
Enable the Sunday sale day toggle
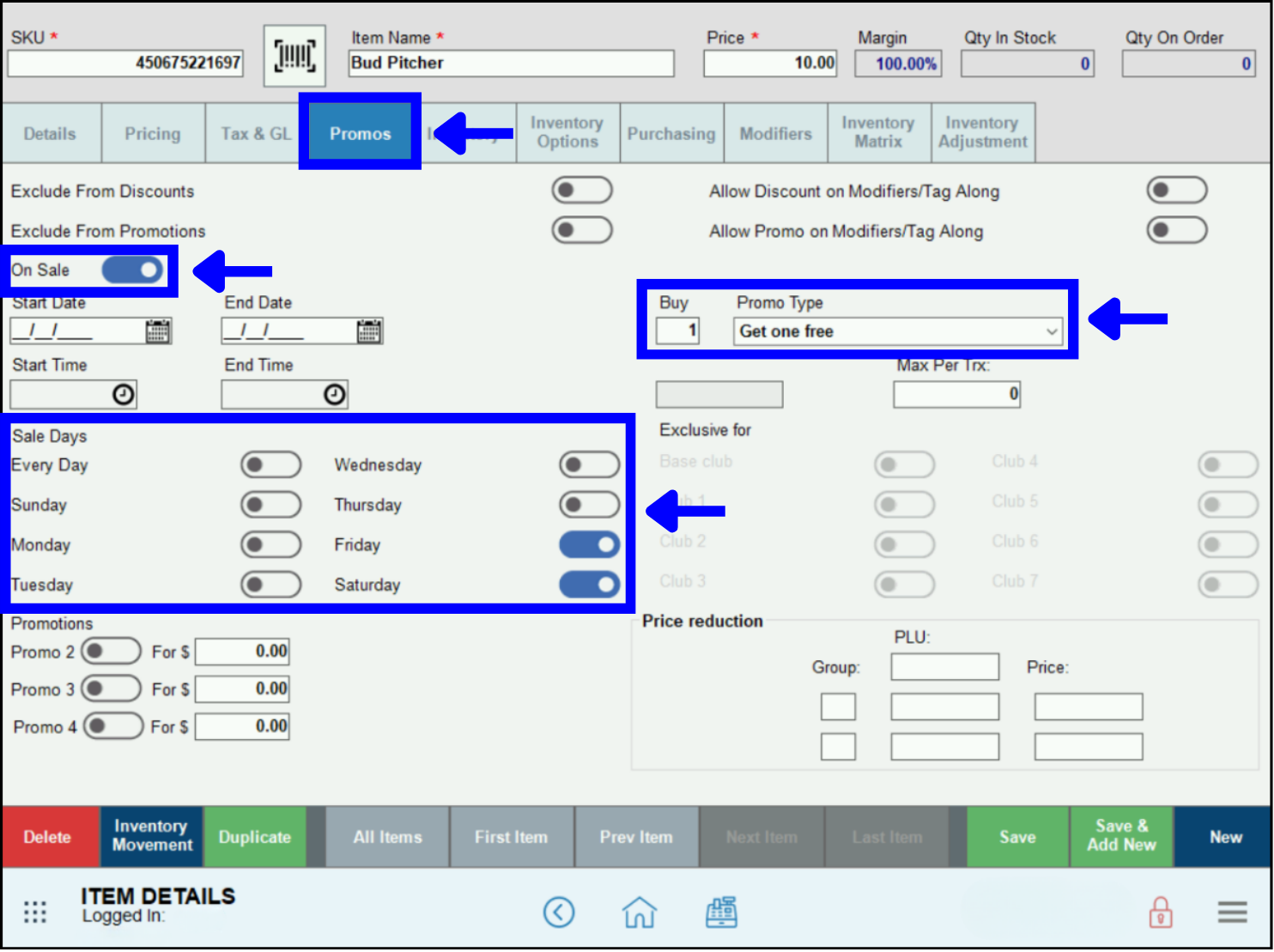tap(271, 505)
